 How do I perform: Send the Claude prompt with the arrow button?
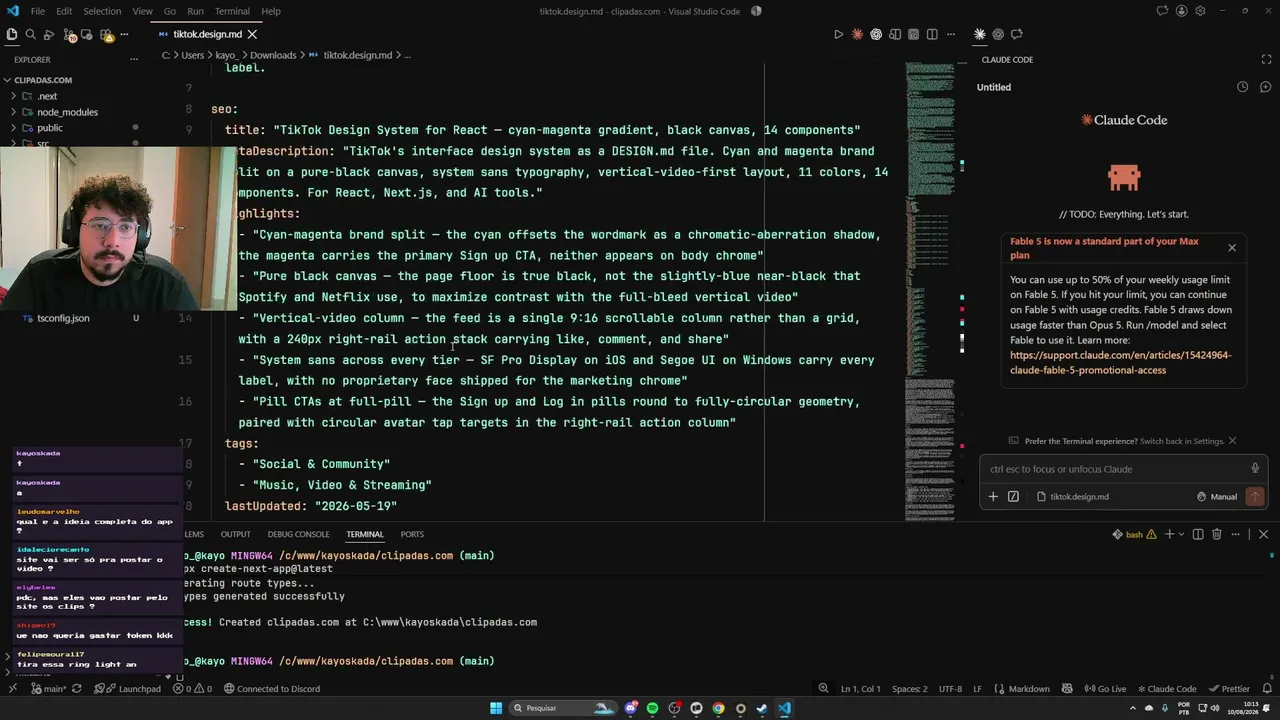1254,496
